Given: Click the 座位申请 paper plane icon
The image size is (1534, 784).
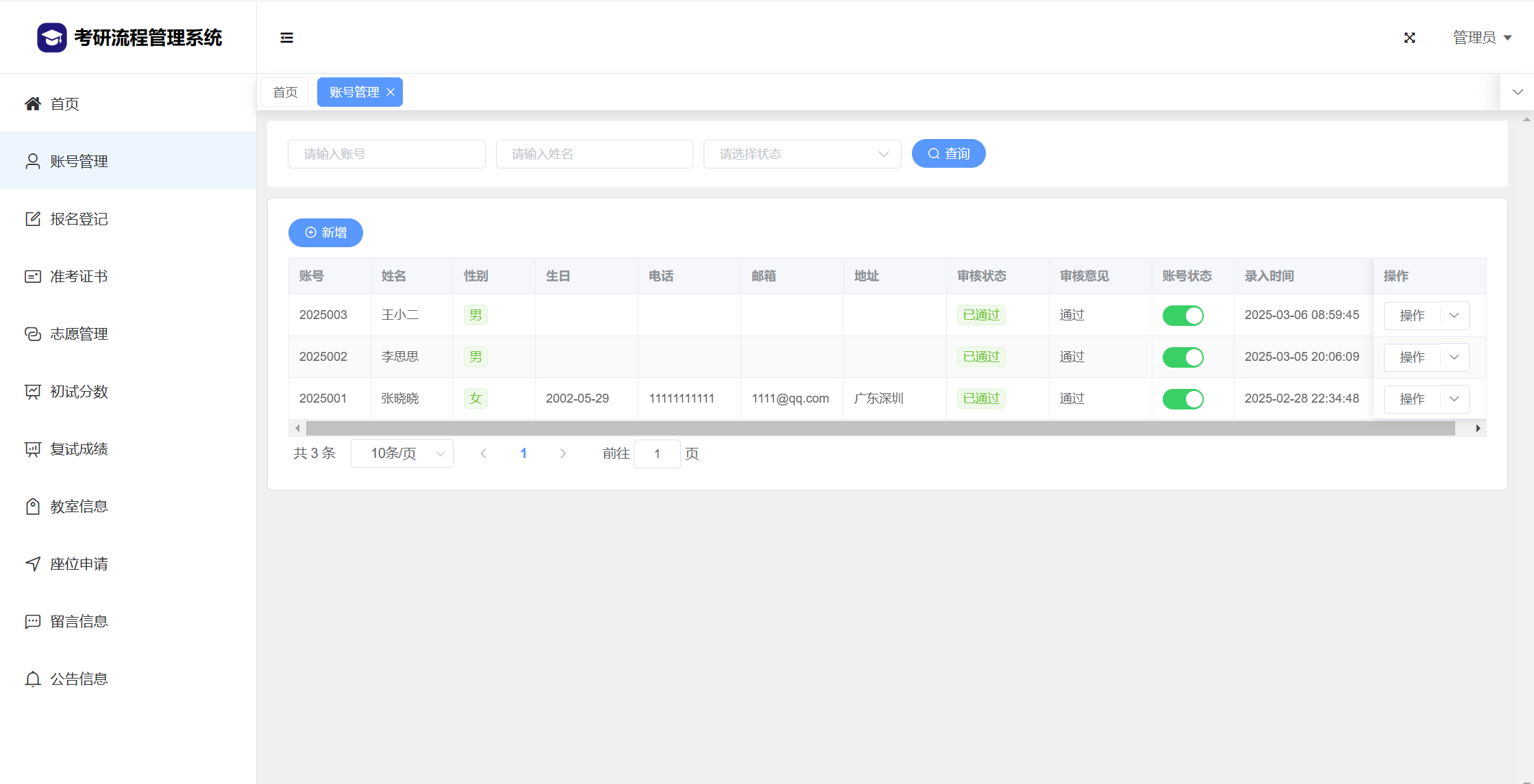Looking at the screenshot, I should click(x=32, y=564).
